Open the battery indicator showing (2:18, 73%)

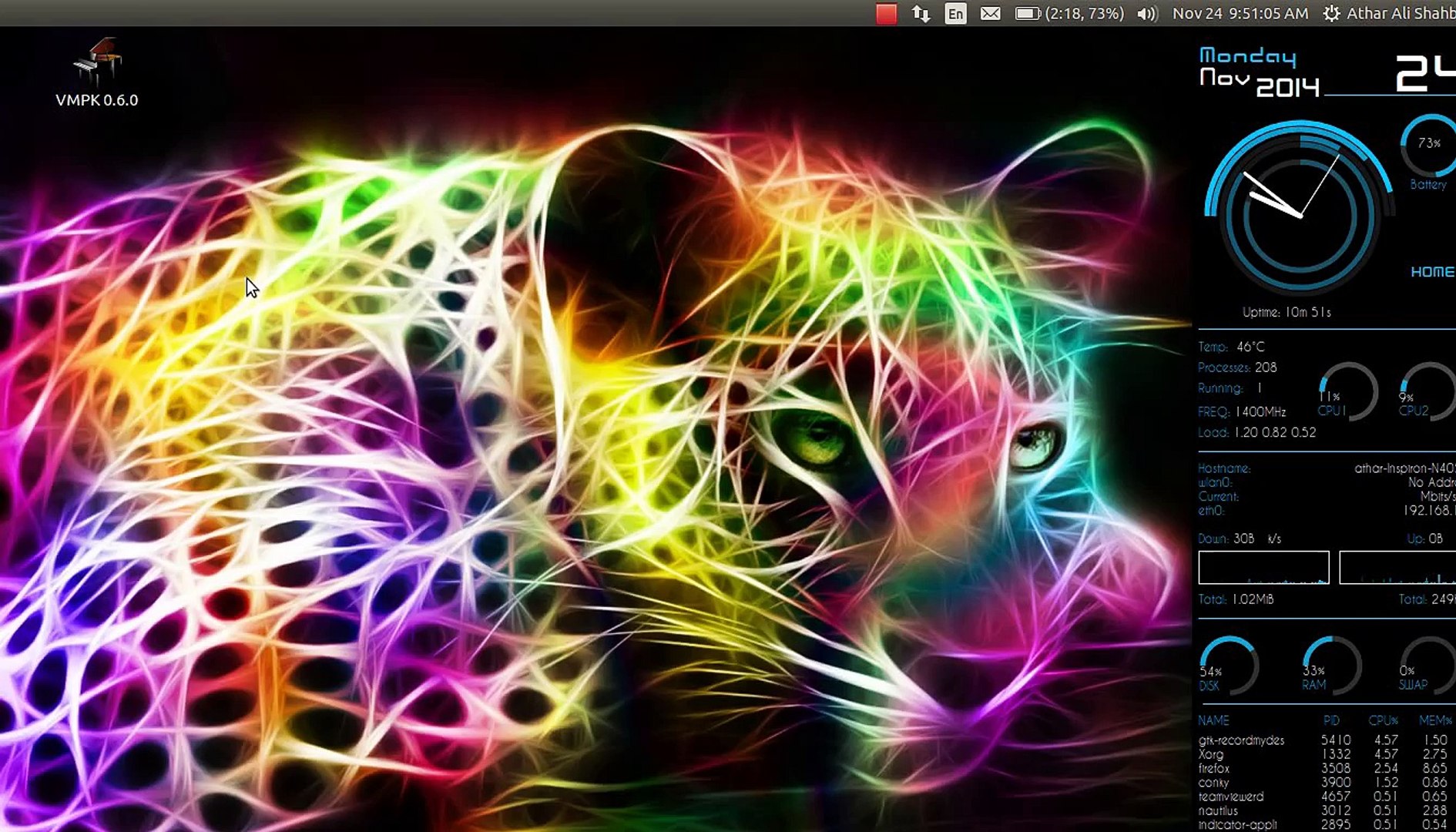click(1069, 13)
